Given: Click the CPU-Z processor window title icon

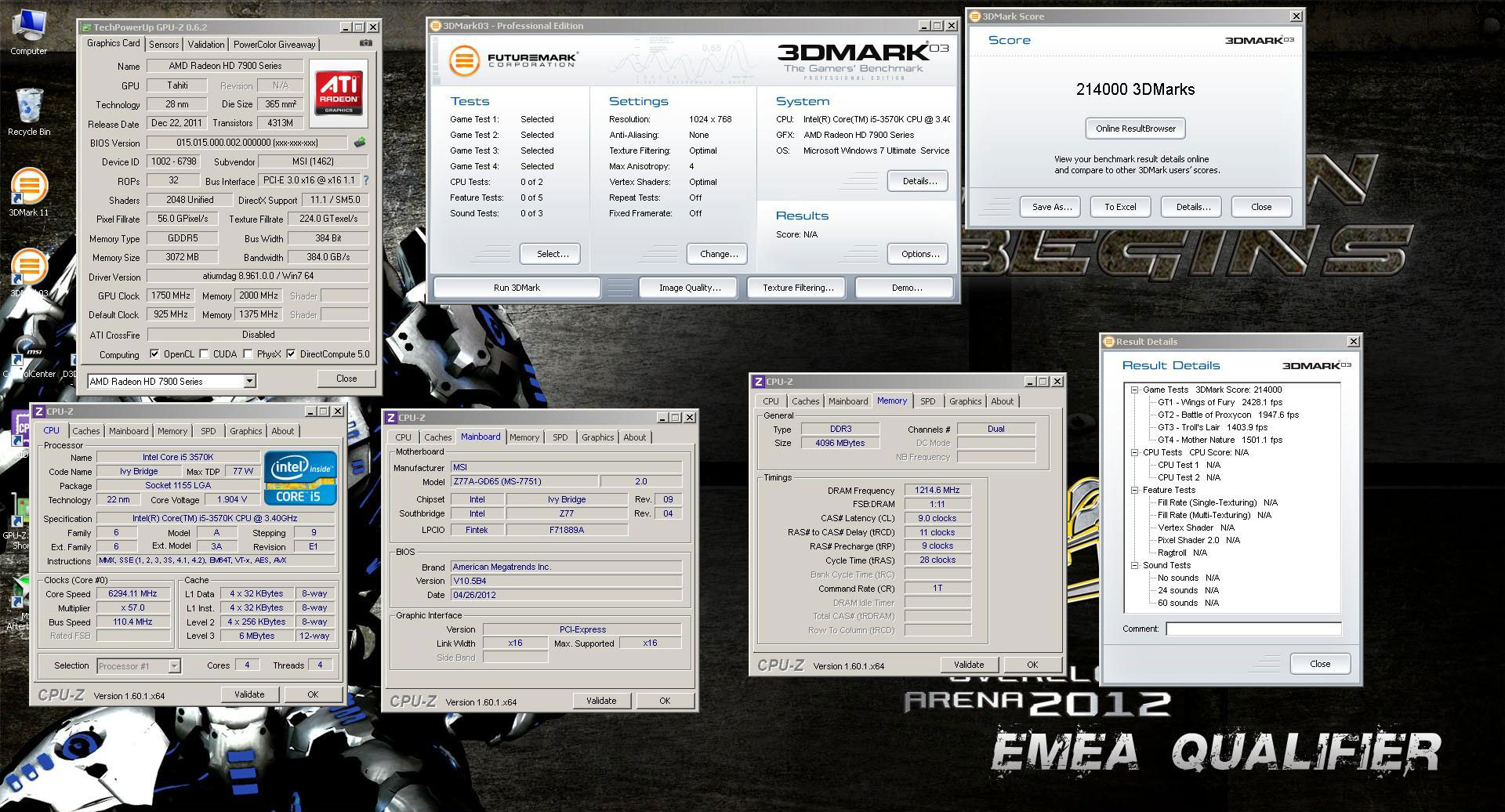Looking at the screenshot, I should (x=38, y=411).
